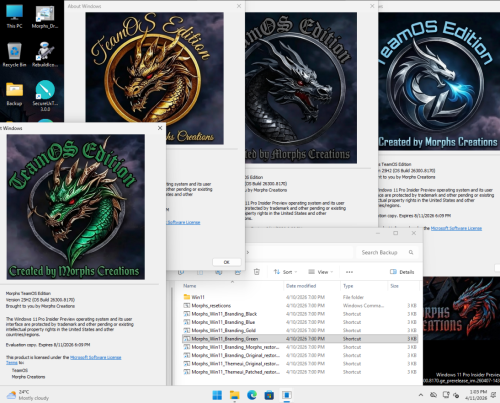
Task: Show hidden system tray icons chevron
Action: point(421,395)
